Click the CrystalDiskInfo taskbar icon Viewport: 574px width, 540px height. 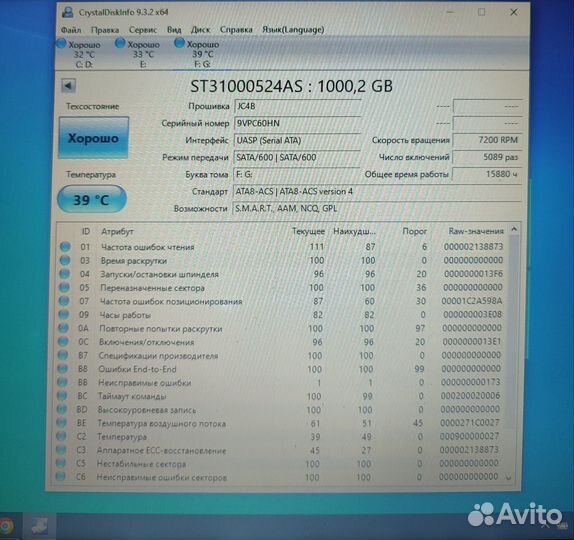(x=39, y=526)
